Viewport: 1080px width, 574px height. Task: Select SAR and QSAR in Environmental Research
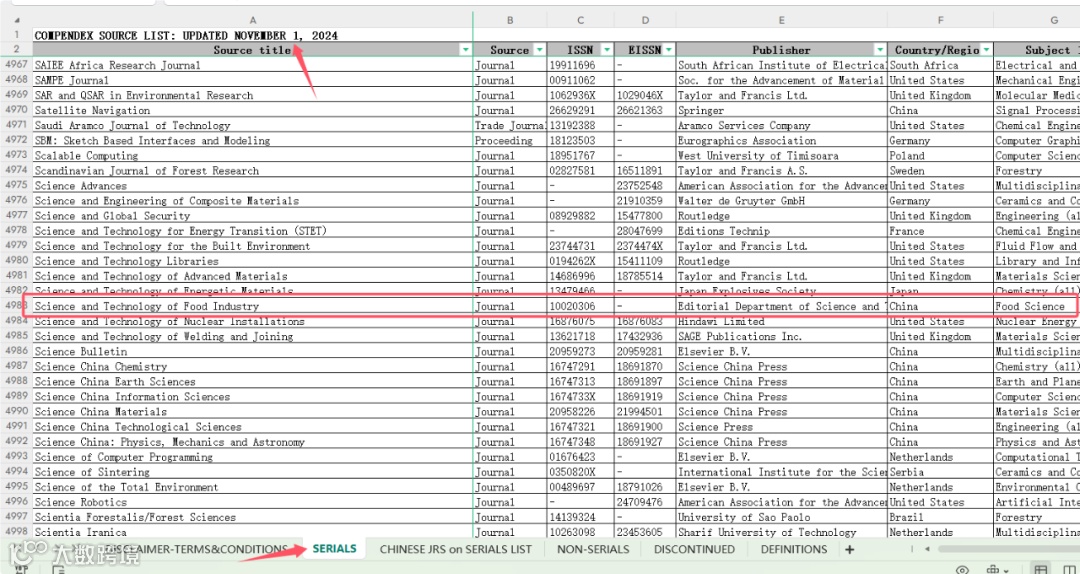253,96
